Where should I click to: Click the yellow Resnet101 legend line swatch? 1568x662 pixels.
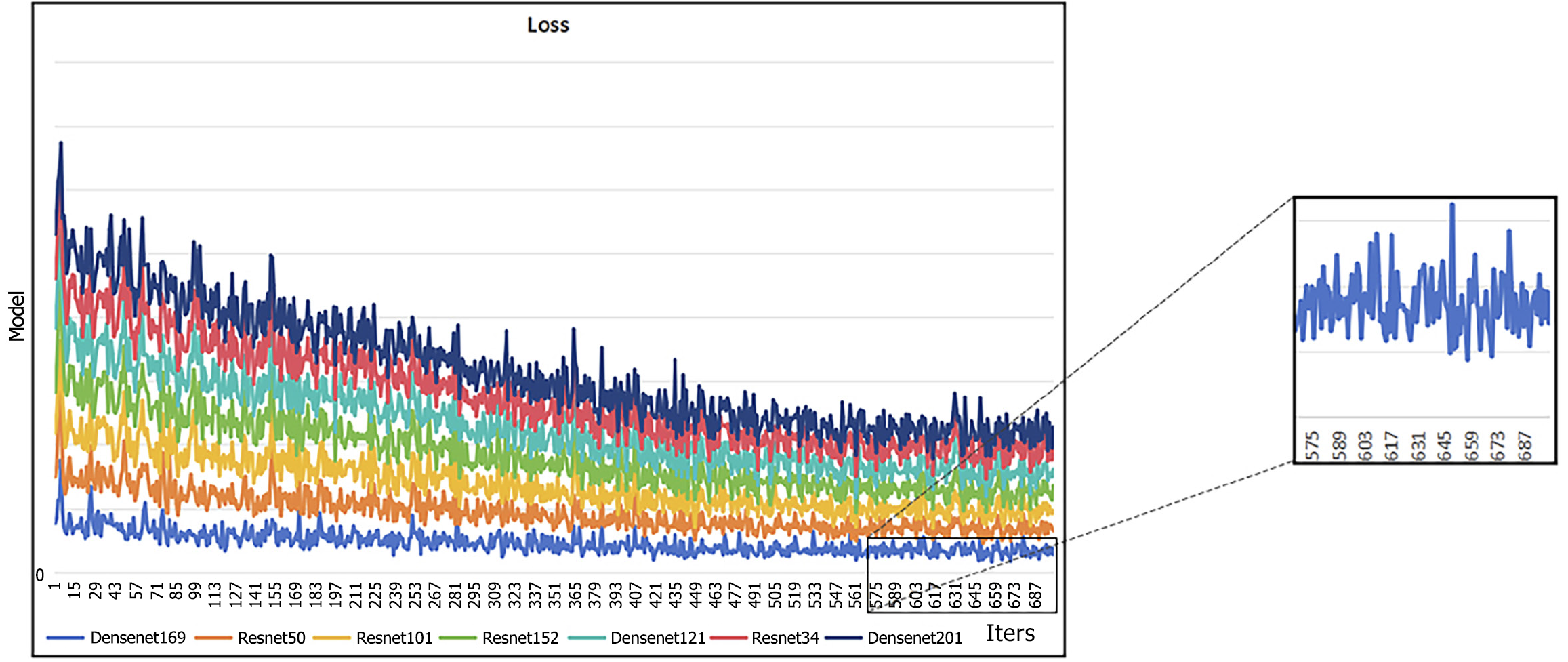[x=332, y=638]
